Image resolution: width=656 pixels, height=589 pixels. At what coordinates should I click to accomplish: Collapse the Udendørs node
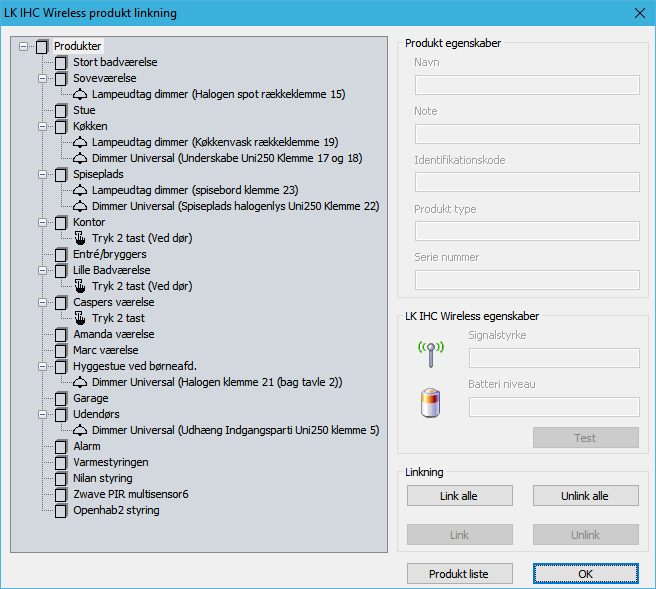(x=42, y=415)
